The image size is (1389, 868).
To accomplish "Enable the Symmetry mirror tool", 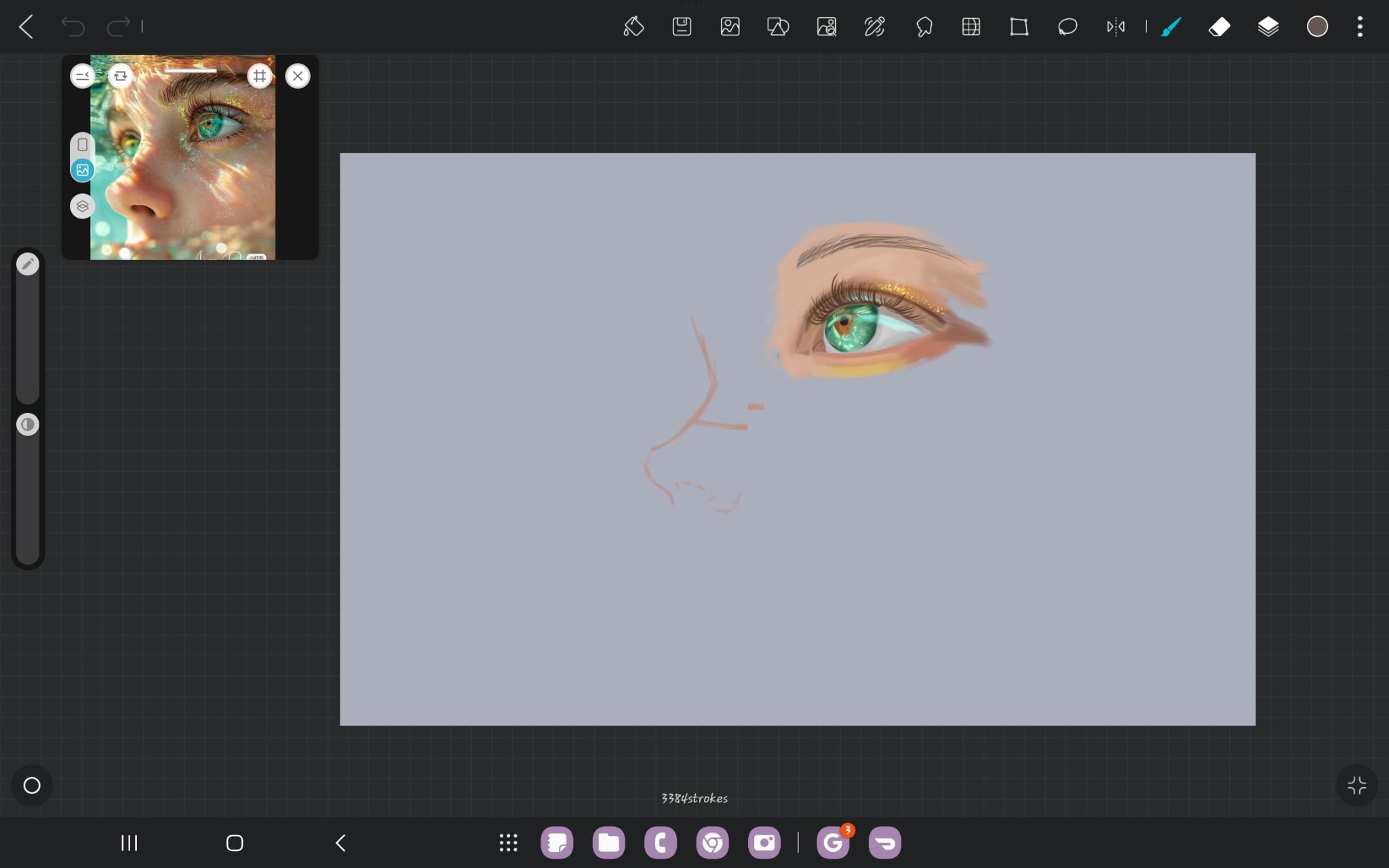I will pyautogui.click(x=1116, y=26).
